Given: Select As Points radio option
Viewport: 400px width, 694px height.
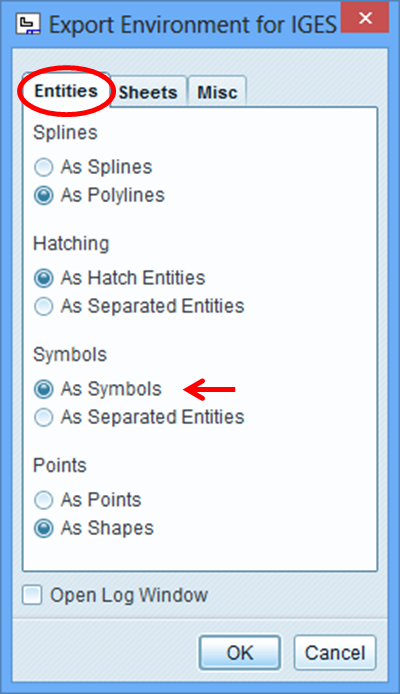Looking at the screenshot, I should pos(88,500).
